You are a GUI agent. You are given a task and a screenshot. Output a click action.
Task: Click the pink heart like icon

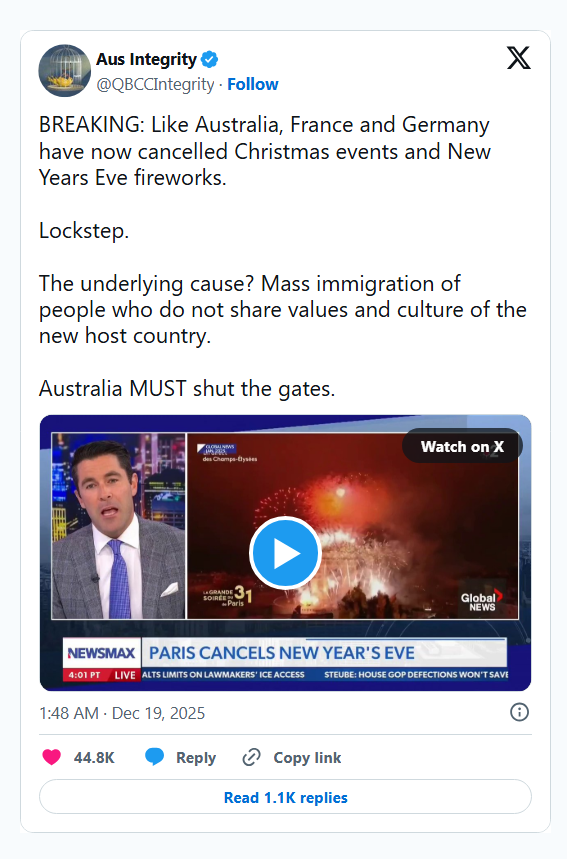[51, 757]
